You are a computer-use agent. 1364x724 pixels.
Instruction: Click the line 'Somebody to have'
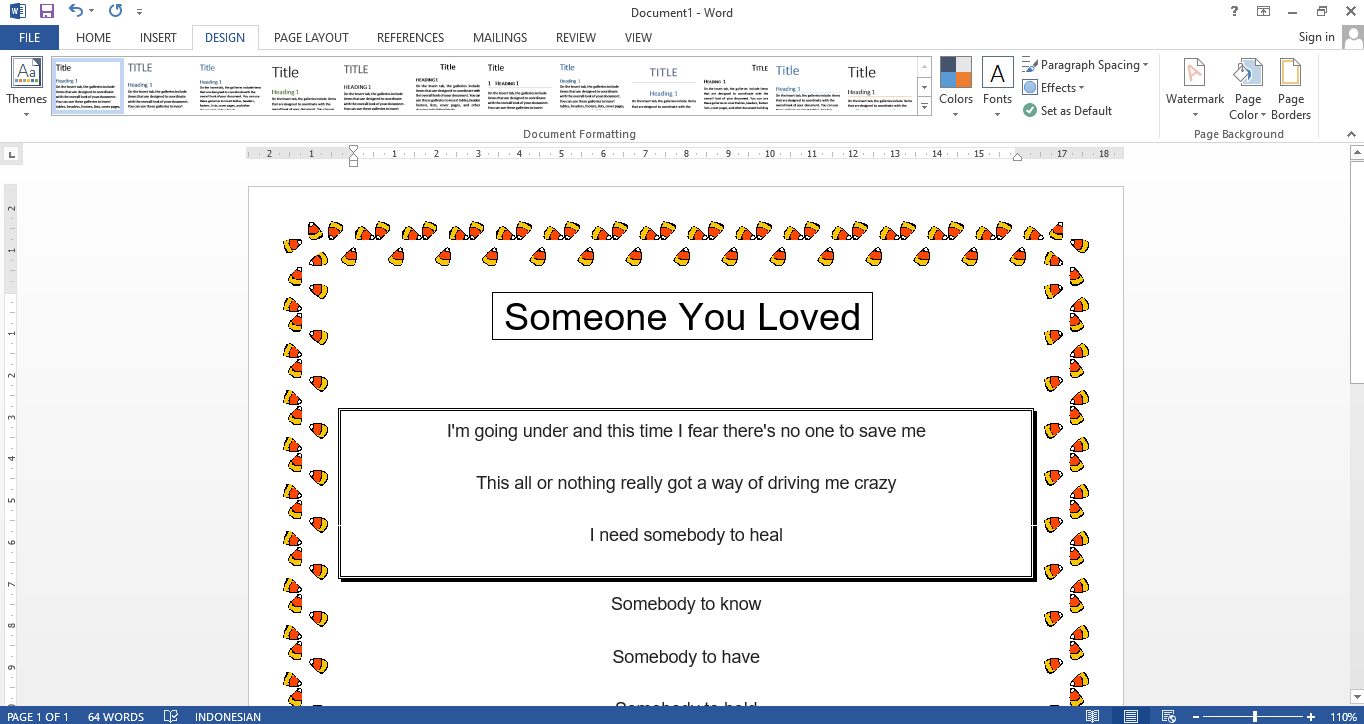point(686,657)
